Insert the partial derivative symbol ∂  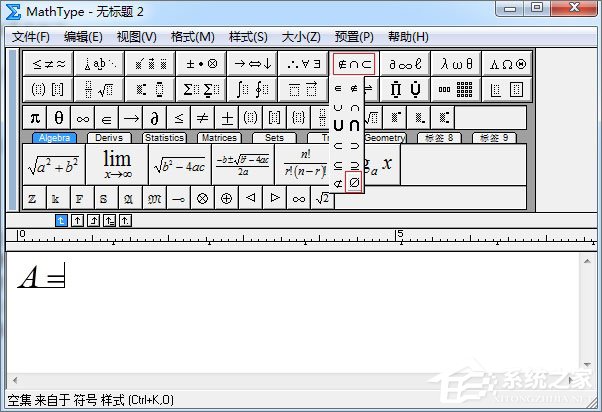(x=154, y=118)
